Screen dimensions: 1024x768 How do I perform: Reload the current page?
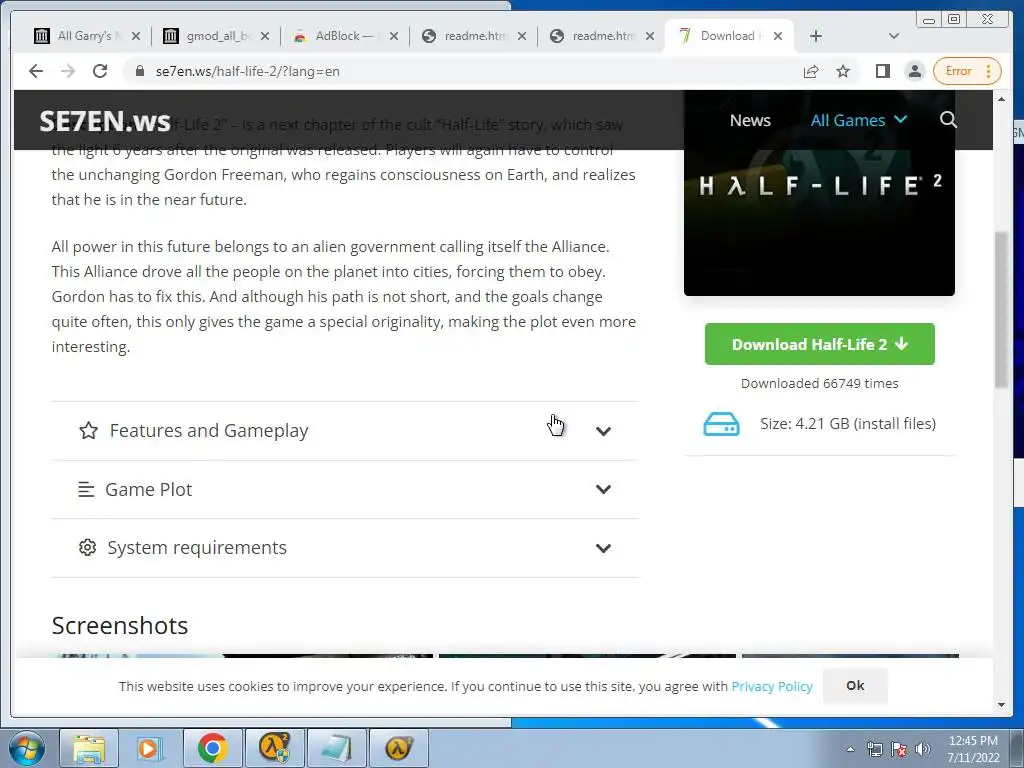(x=100, y=71)
